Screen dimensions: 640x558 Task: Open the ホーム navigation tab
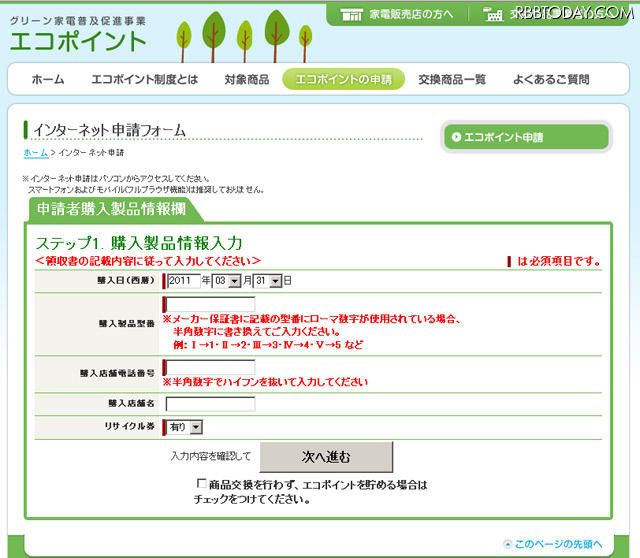tap(48, 79)
